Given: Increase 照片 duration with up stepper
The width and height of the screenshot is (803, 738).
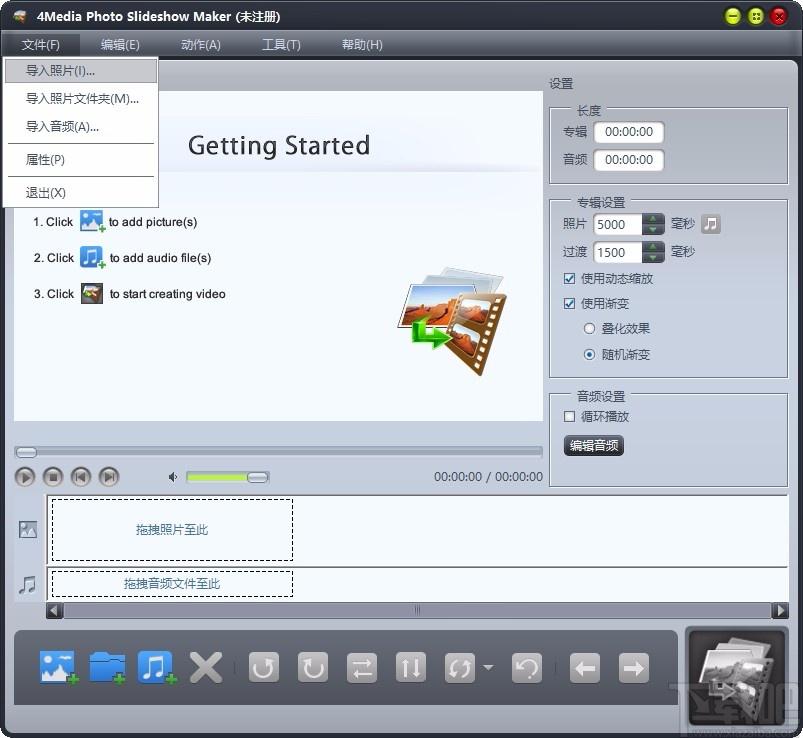Looking at the screenshot, I should pos(653,219).
